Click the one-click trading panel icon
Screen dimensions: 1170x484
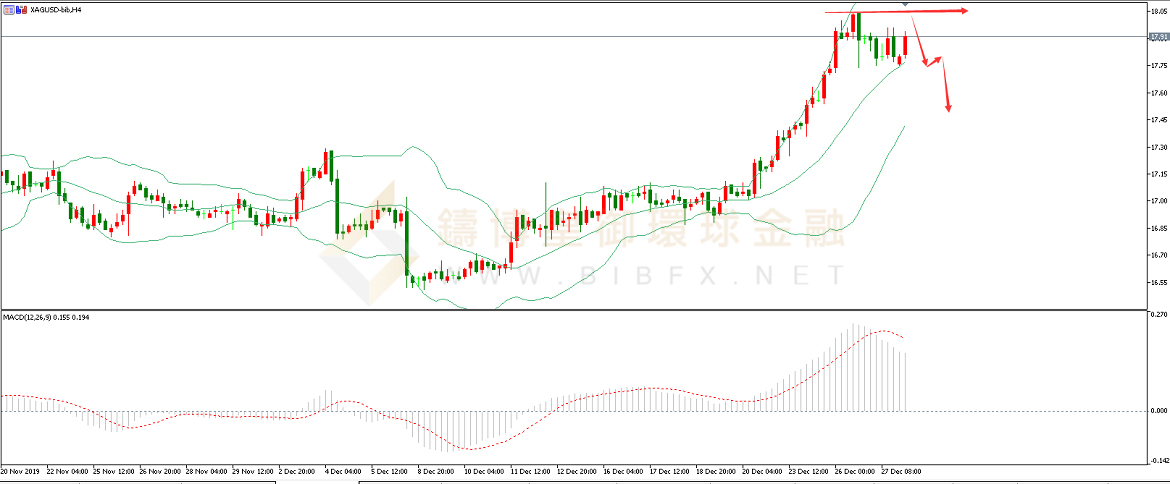click(x=8, y=9)
